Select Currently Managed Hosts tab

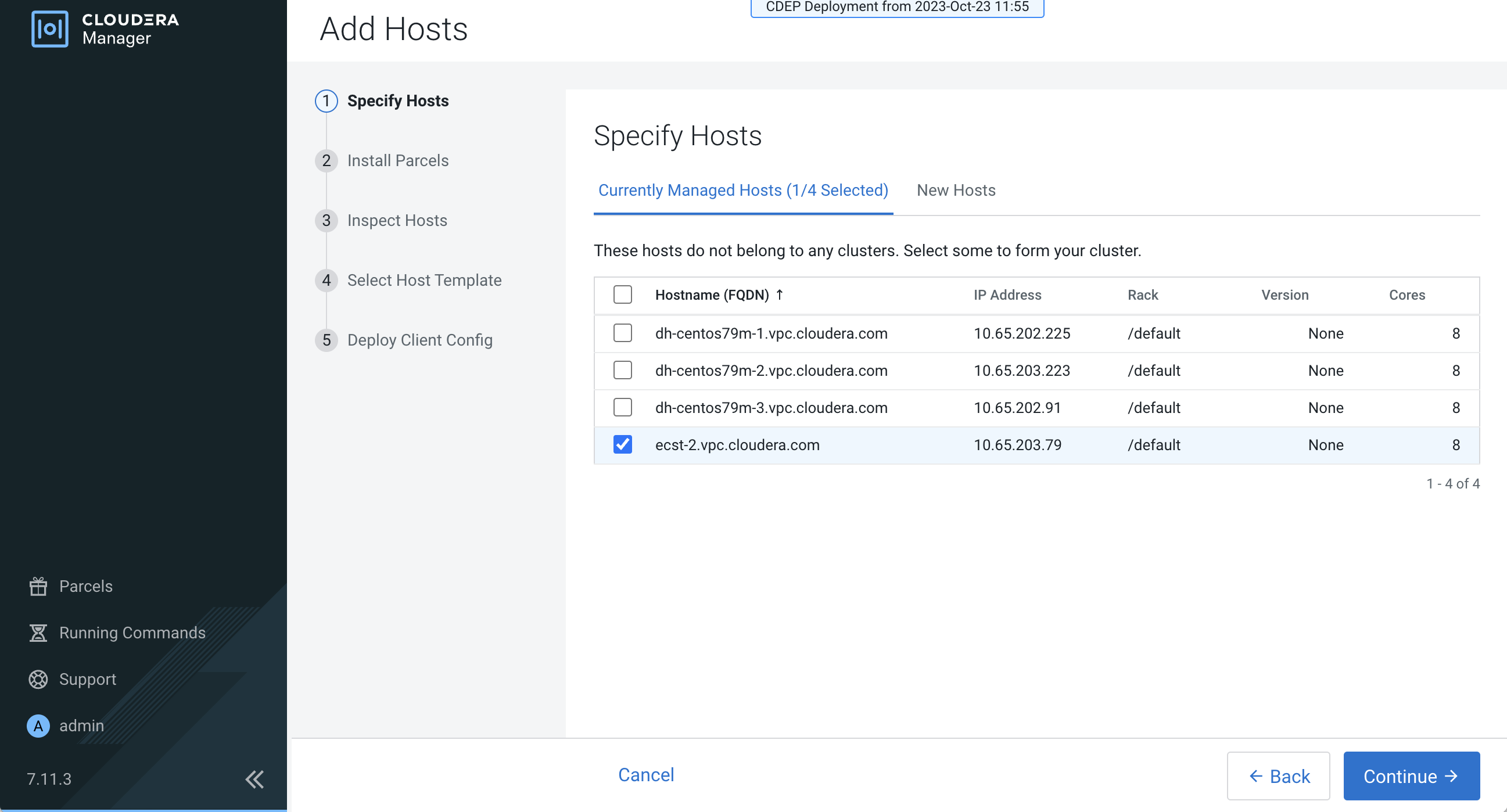pyautogui.click(x=742, y=191)
